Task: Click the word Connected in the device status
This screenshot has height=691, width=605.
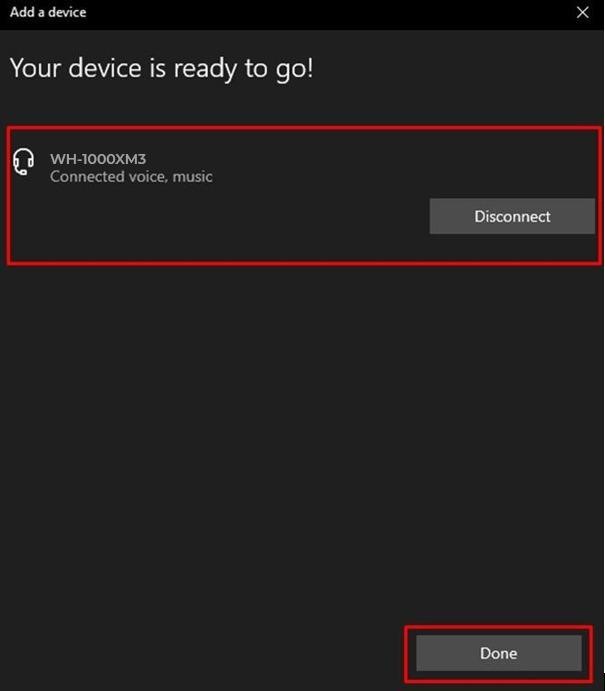Action: click(x=87, y=177)
